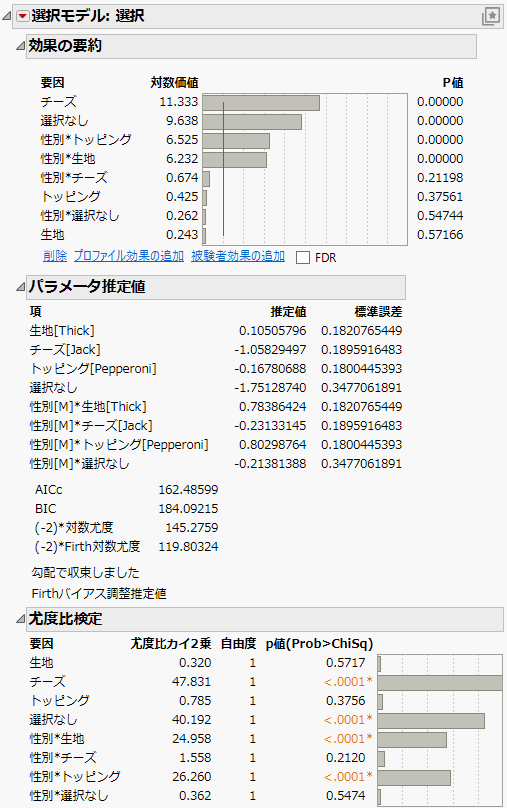507x808 pixels.
Task: Collapse the 選択モデル: 選択 outline
Action: point(6,16)
